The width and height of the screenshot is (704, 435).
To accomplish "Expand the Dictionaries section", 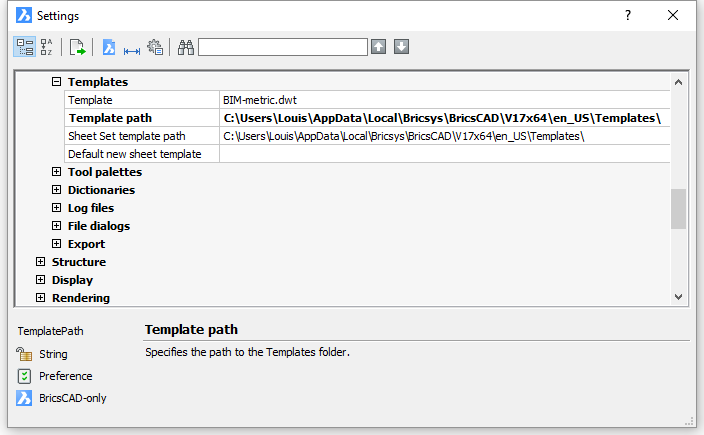I will point(56,189).
